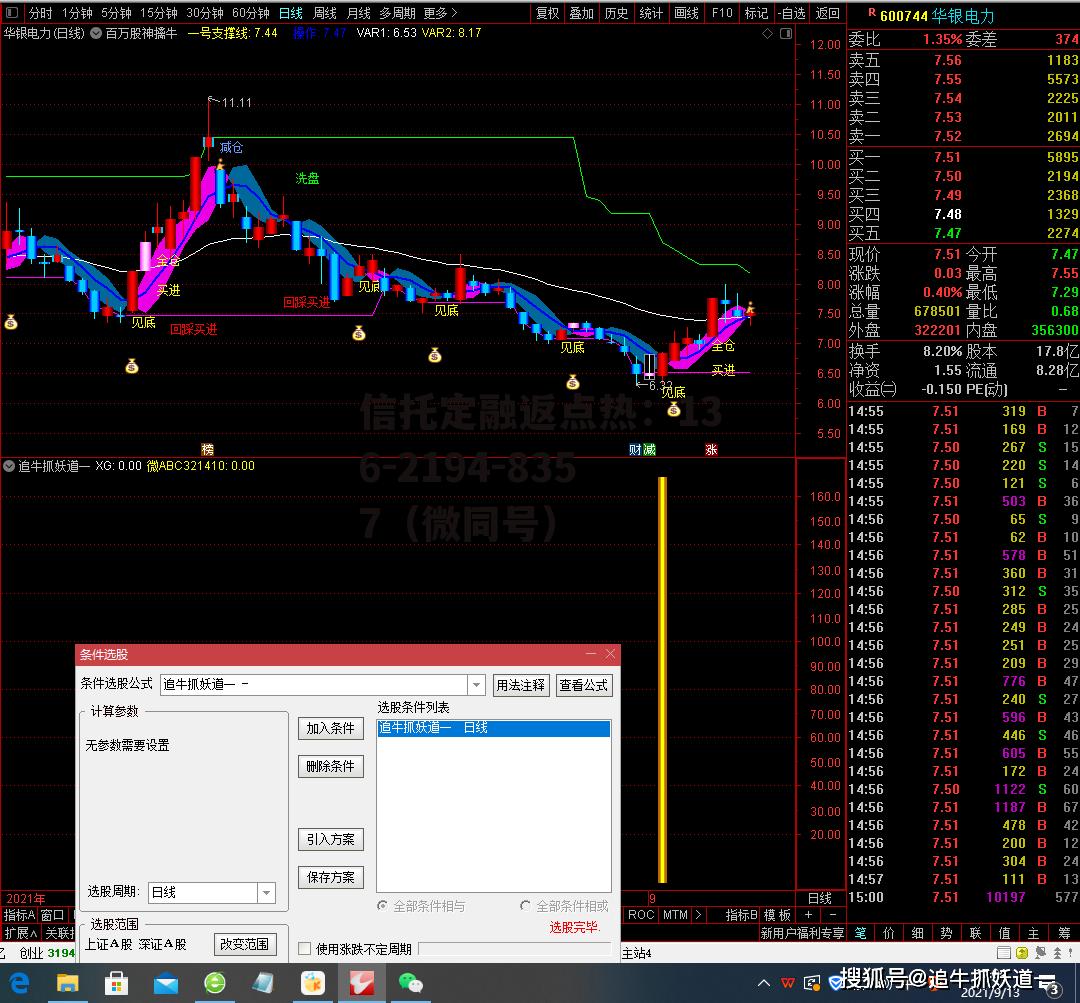Click the 查看公式 button
The height and width of the screenshot is (1003, 1080).
pos(583,685)
